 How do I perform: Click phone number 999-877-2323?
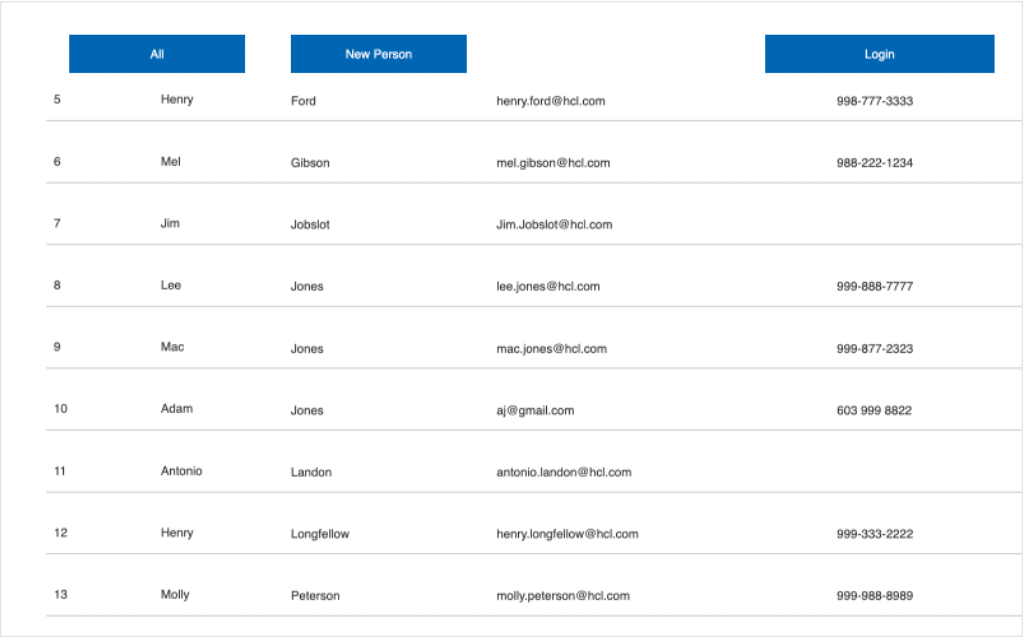coord(874,349)
